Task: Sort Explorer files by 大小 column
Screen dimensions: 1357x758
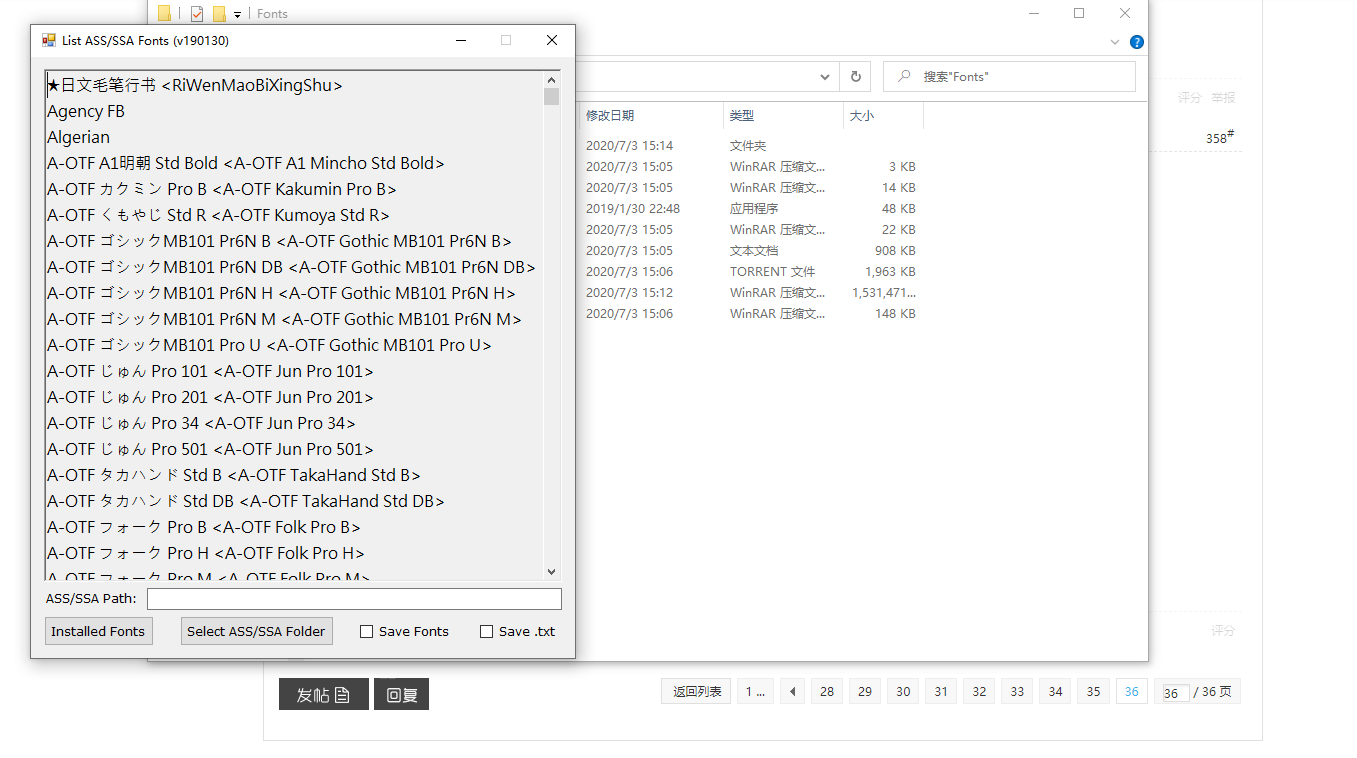Action: 883,116
